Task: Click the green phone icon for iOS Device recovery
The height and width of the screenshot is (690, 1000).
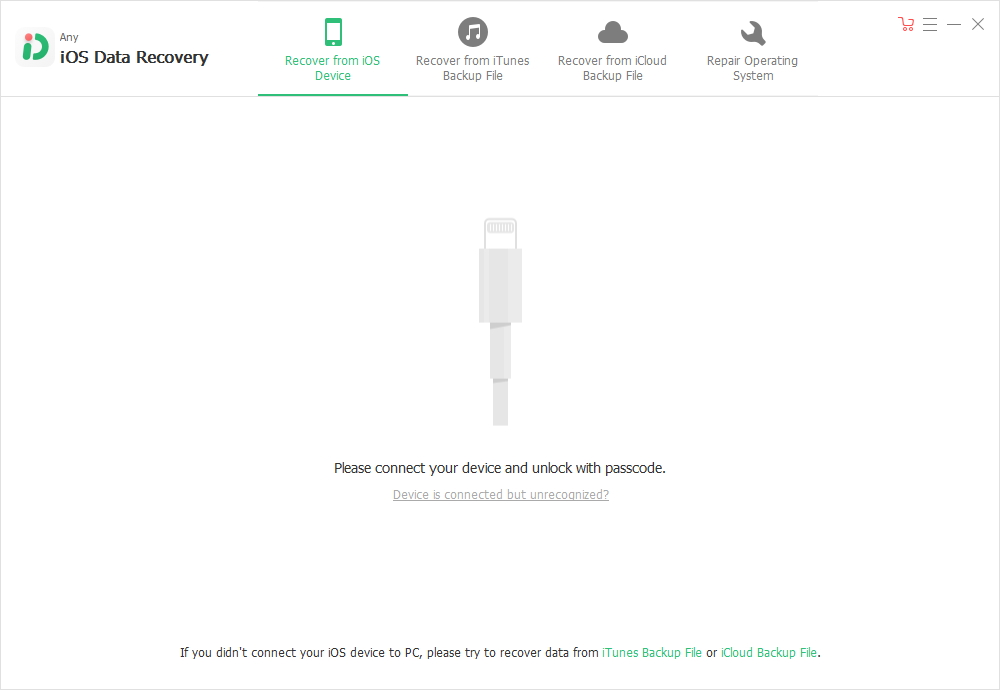Action: tap(333, 32)
